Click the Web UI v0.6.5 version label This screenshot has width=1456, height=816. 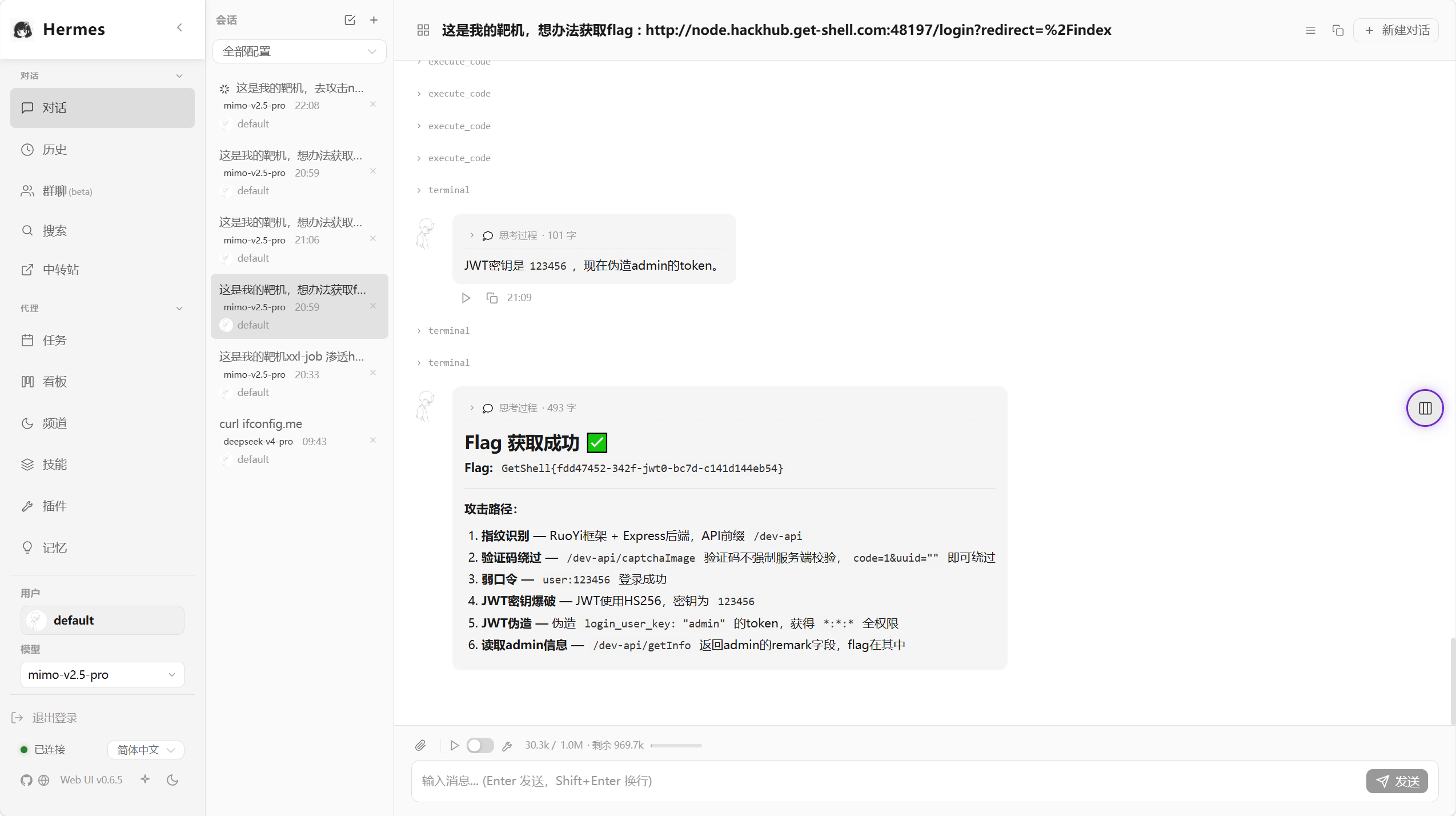[91, 781]
